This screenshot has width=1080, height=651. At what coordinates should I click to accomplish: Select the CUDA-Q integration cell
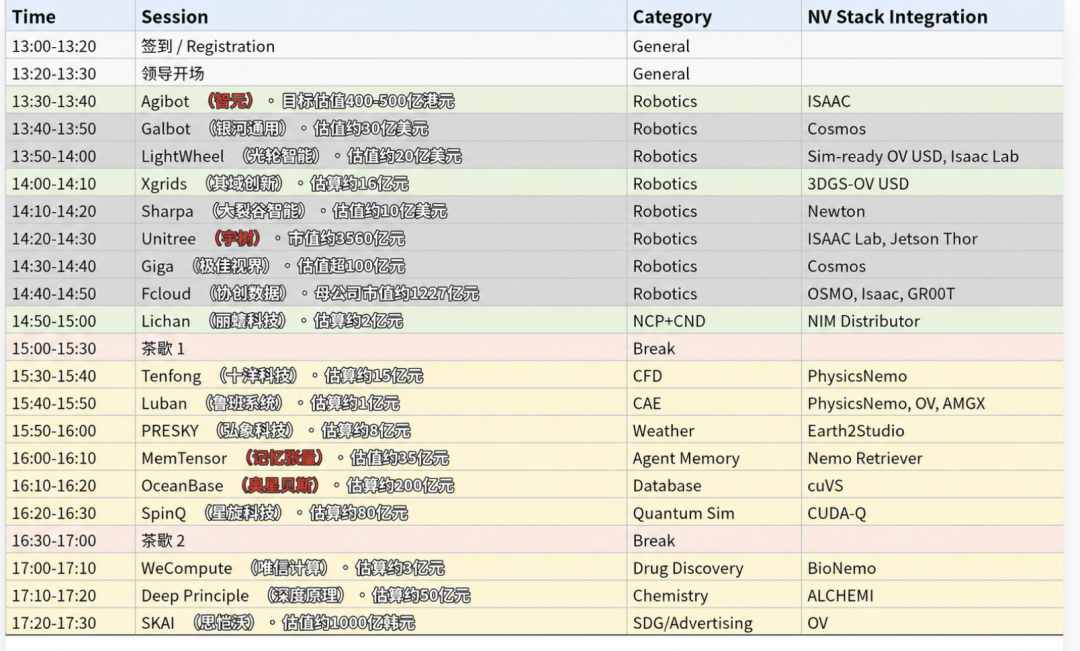[x=933, y=513]
